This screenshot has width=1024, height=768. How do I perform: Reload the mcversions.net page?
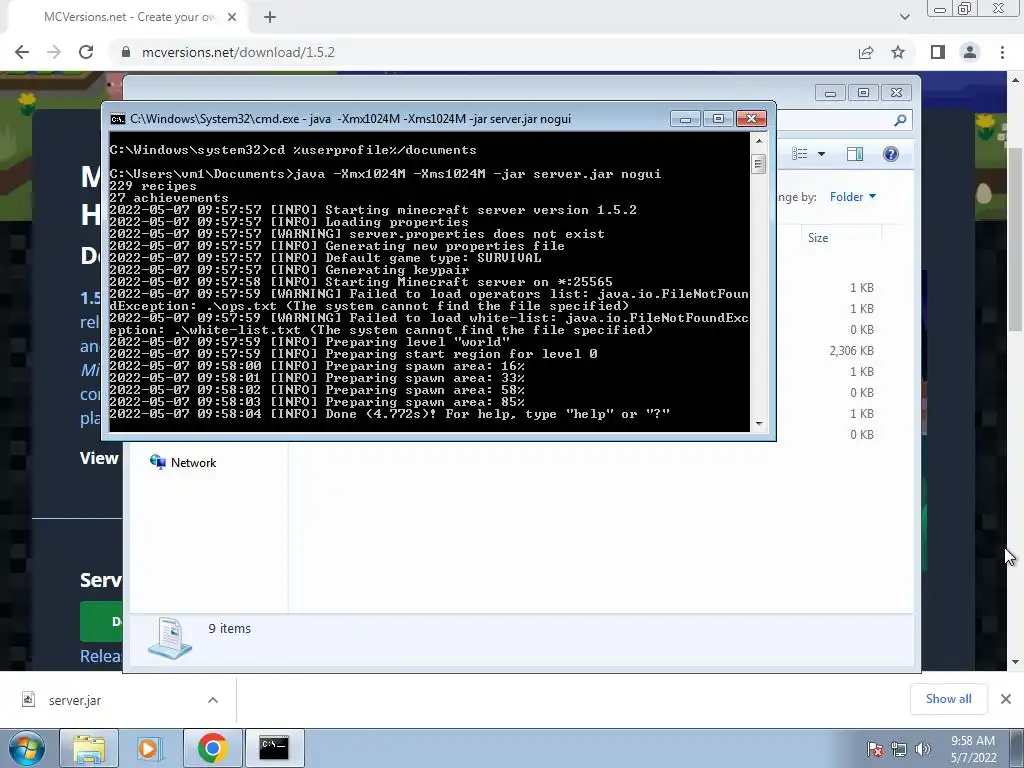click(x=86, y=52)
